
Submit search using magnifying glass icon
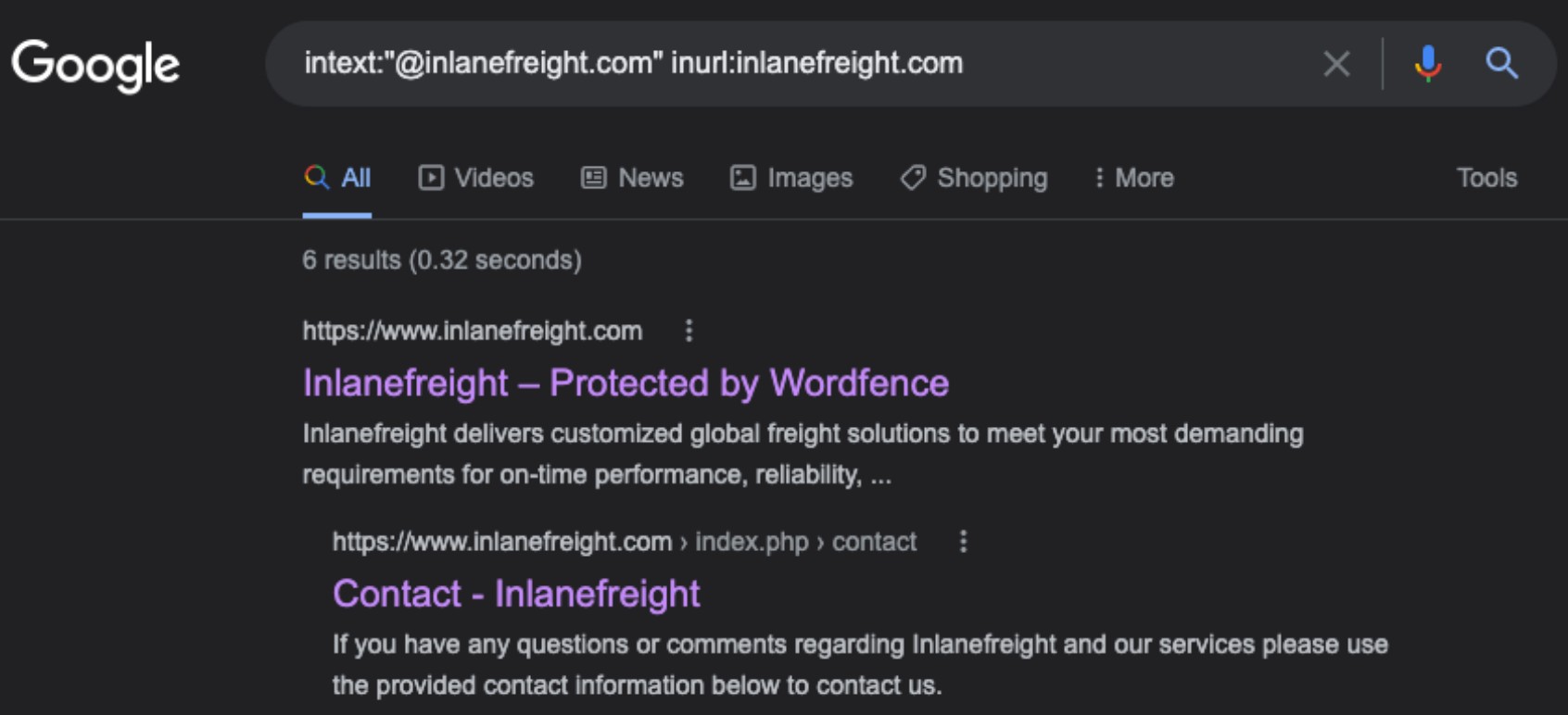point(1501,64)
